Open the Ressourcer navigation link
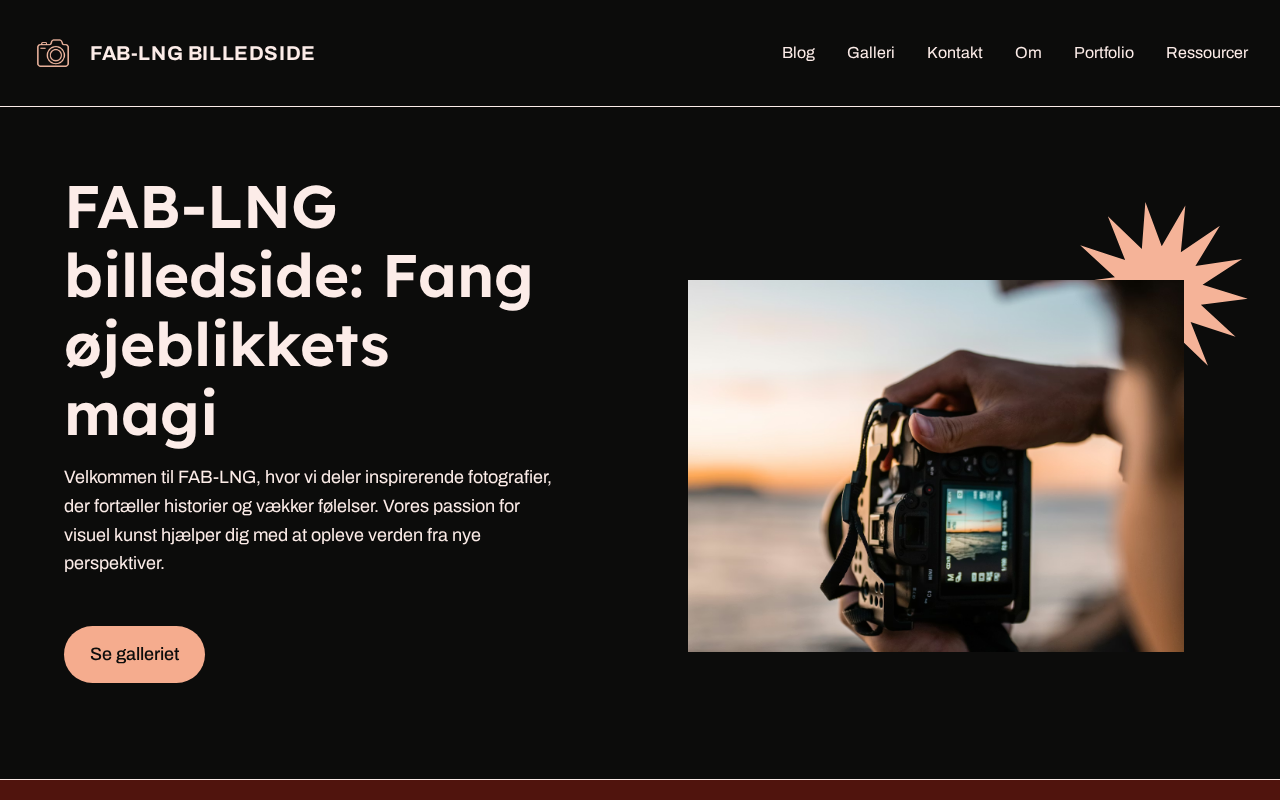Image resolution: width=1280 pixels, height=800 pixels. 1207,53
